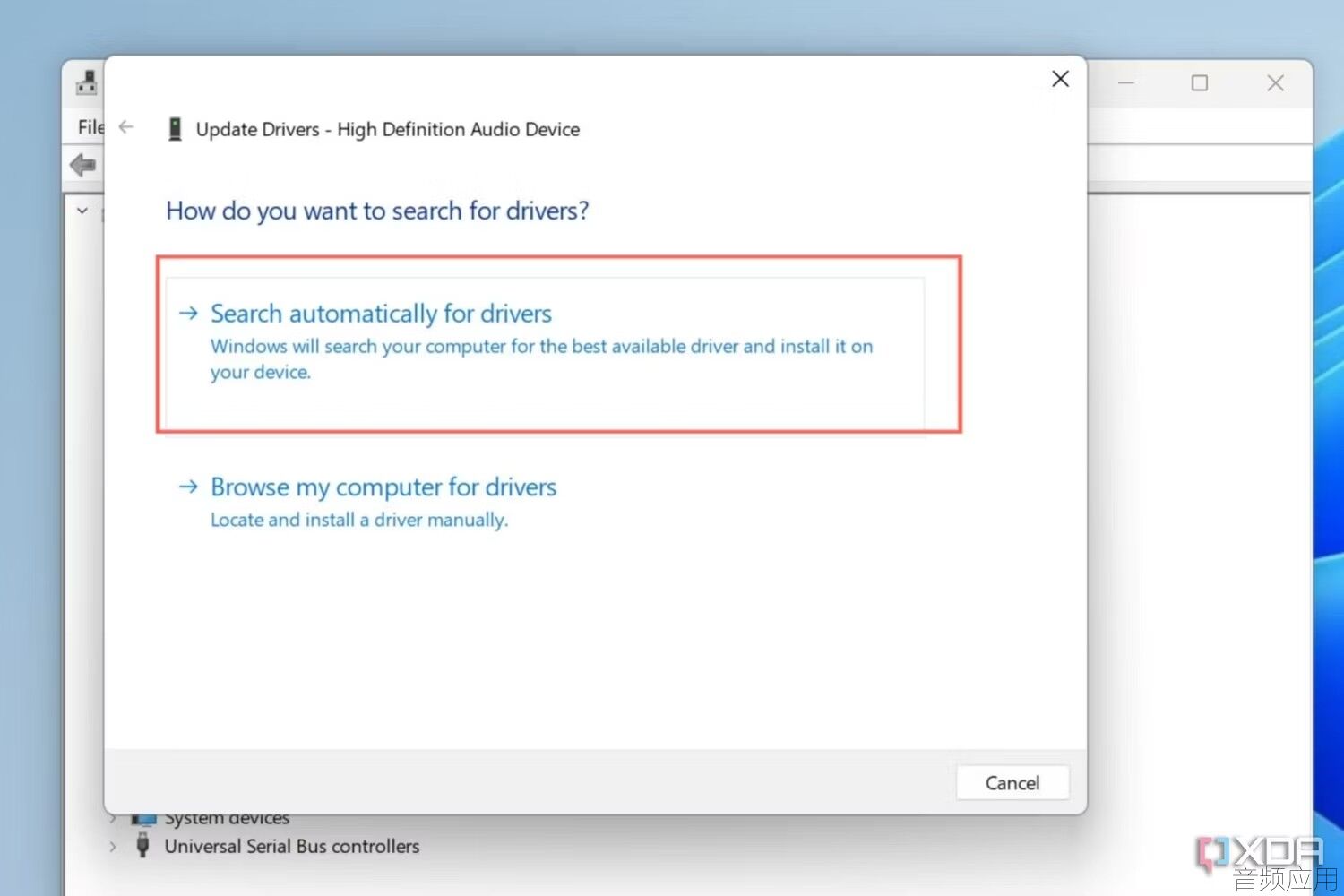Select Universal Serial Bus controllers entry
This screenshot has width=1344, height=896.
[292, 846]
